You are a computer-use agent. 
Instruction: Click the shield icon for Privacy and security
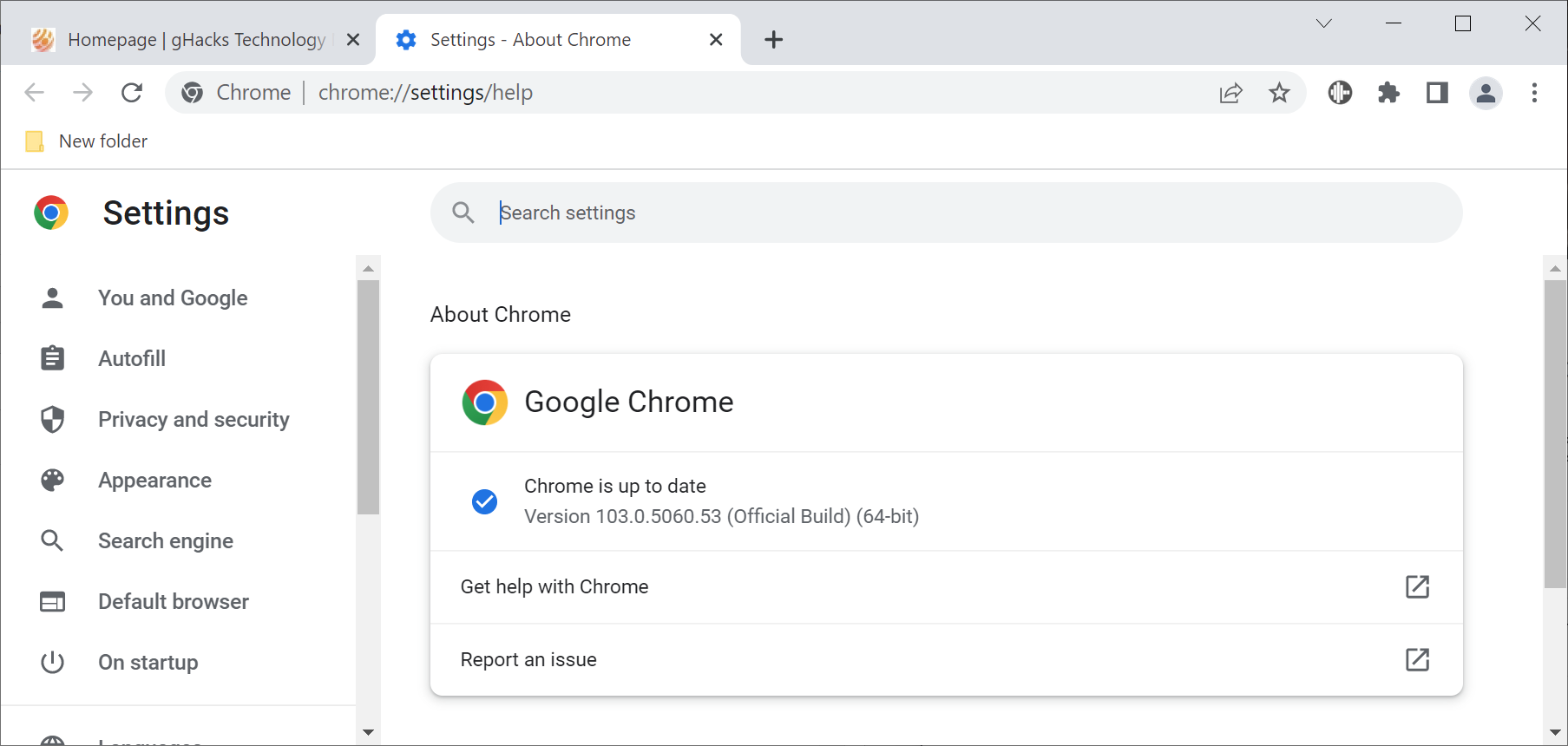[52, 420]
